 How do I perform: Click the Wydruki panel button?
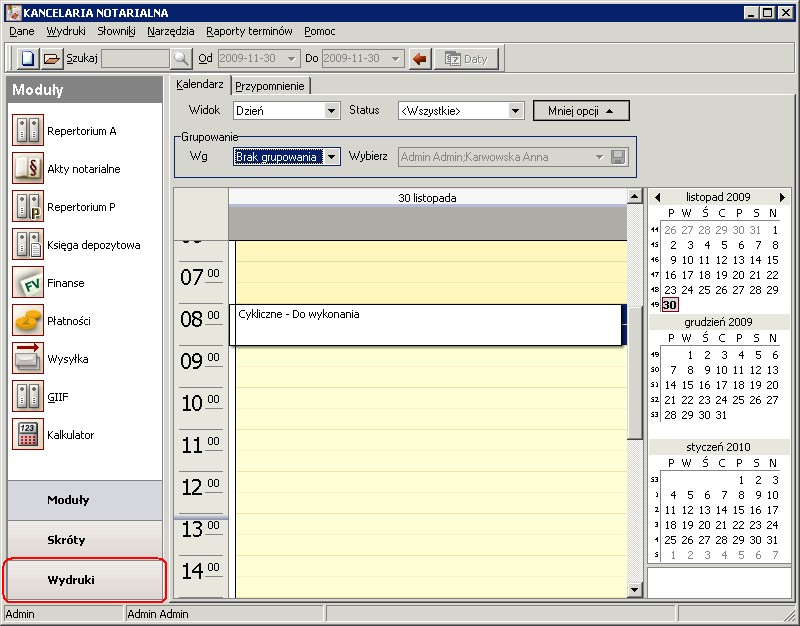click(x=84, y=580)
